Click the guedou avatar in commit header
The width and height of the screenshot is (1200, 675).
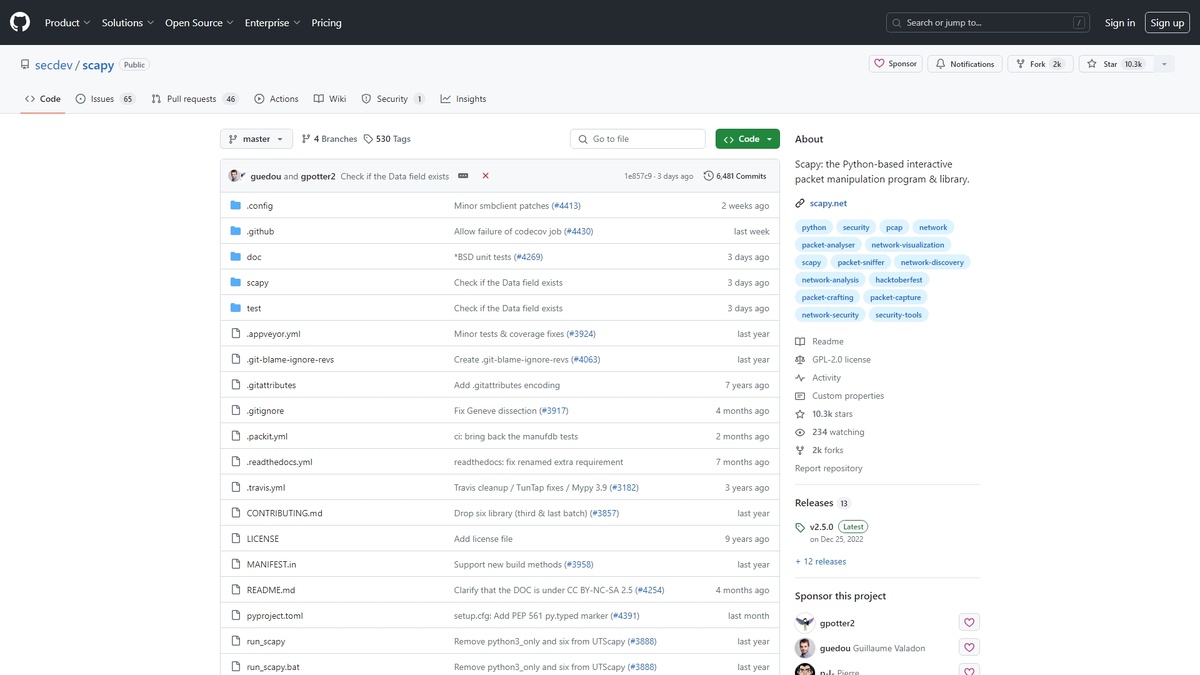click(x=234, y=176)
